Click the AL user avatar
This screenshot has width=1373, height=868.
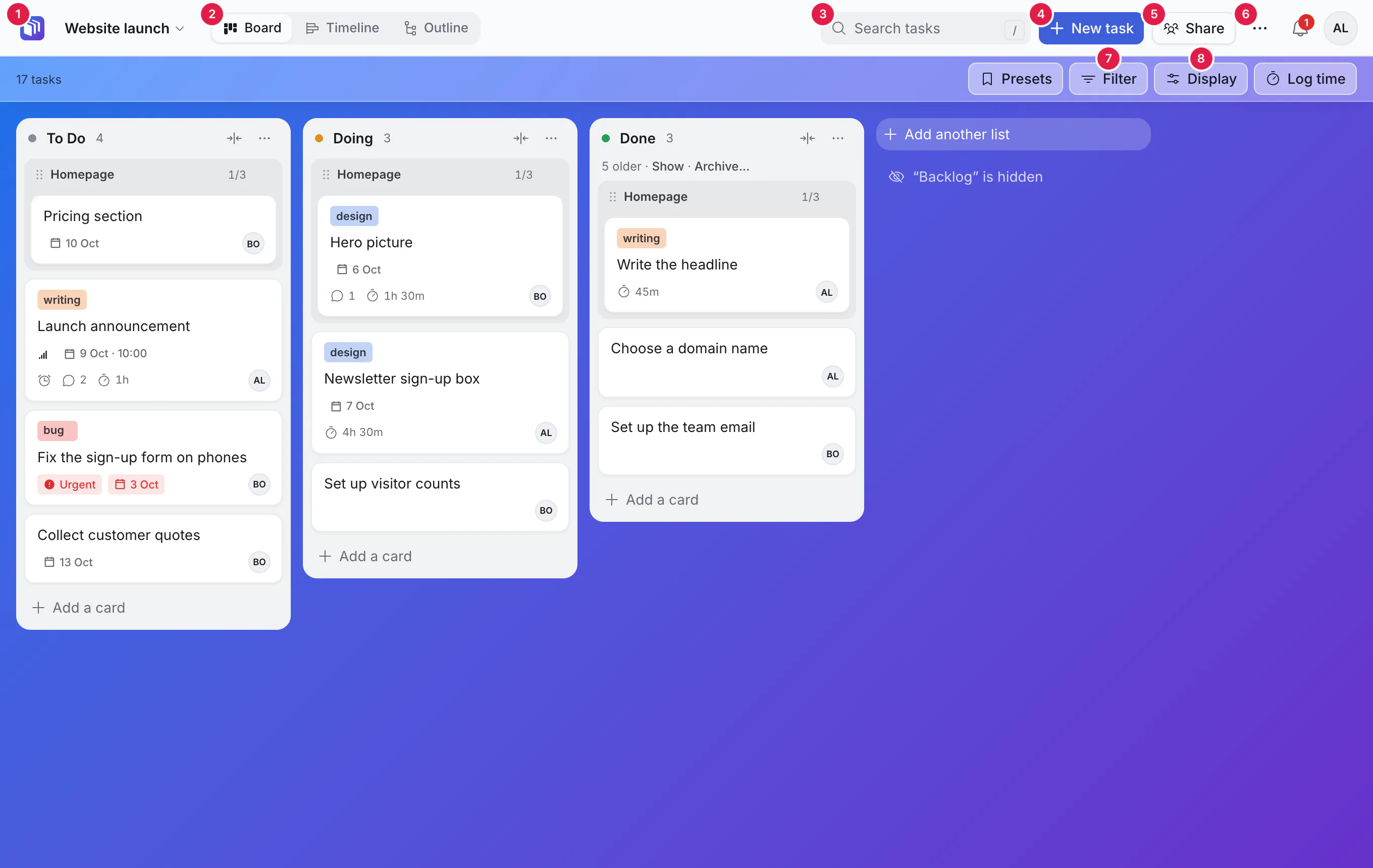(x=1340, y=28)
